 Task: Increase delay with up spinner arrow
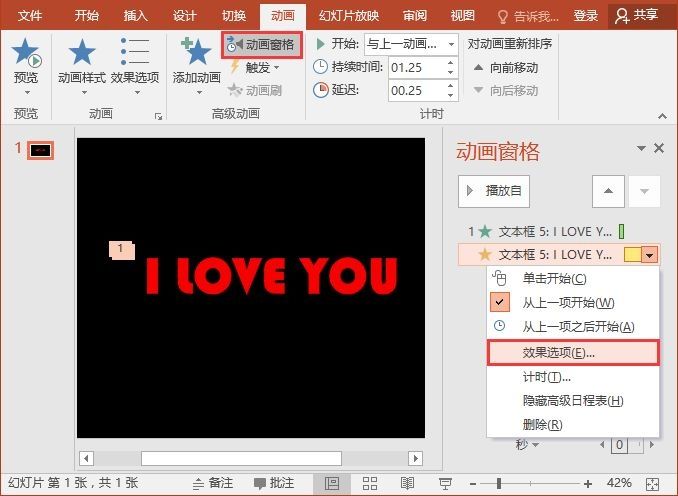(451, 86)
